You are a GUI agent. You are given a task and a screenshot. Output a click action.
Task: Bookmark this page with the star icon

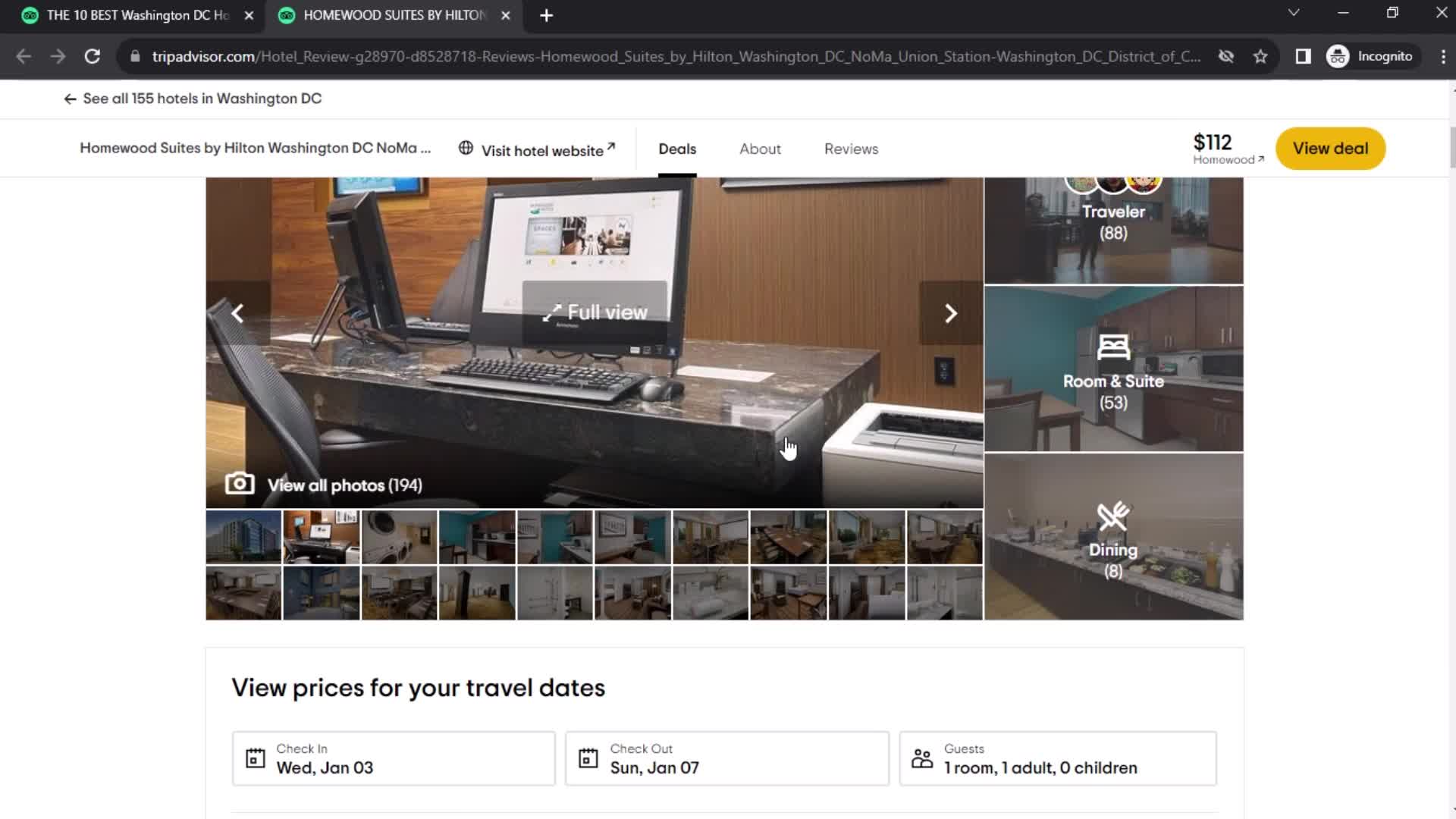[x=1260, y=56]
